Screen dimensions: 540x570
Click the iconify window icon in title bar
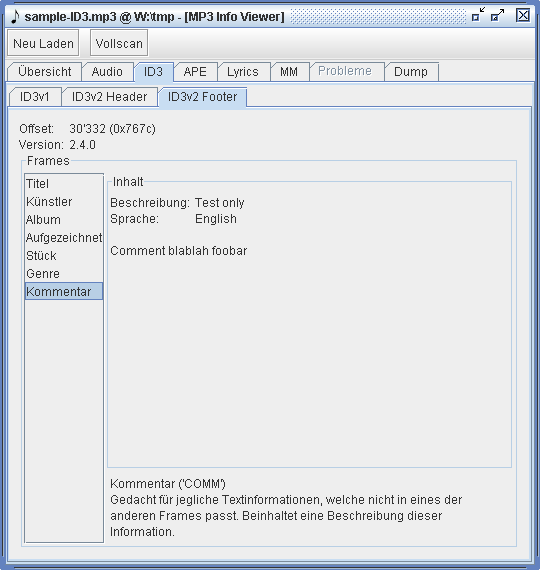click(478, 15)
